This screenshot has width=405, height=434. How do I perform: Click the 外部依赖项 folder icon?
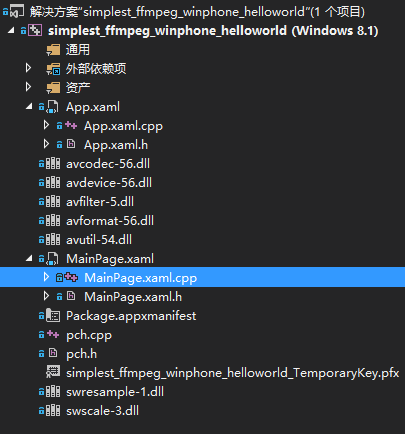(53, 69)
